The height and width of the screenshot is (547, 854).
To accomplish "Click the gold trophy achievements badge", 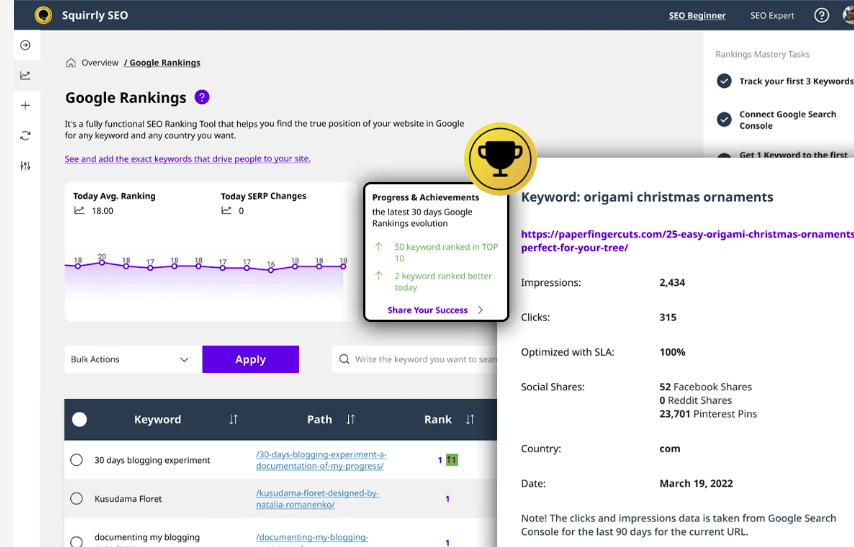I will coord(501,158).
